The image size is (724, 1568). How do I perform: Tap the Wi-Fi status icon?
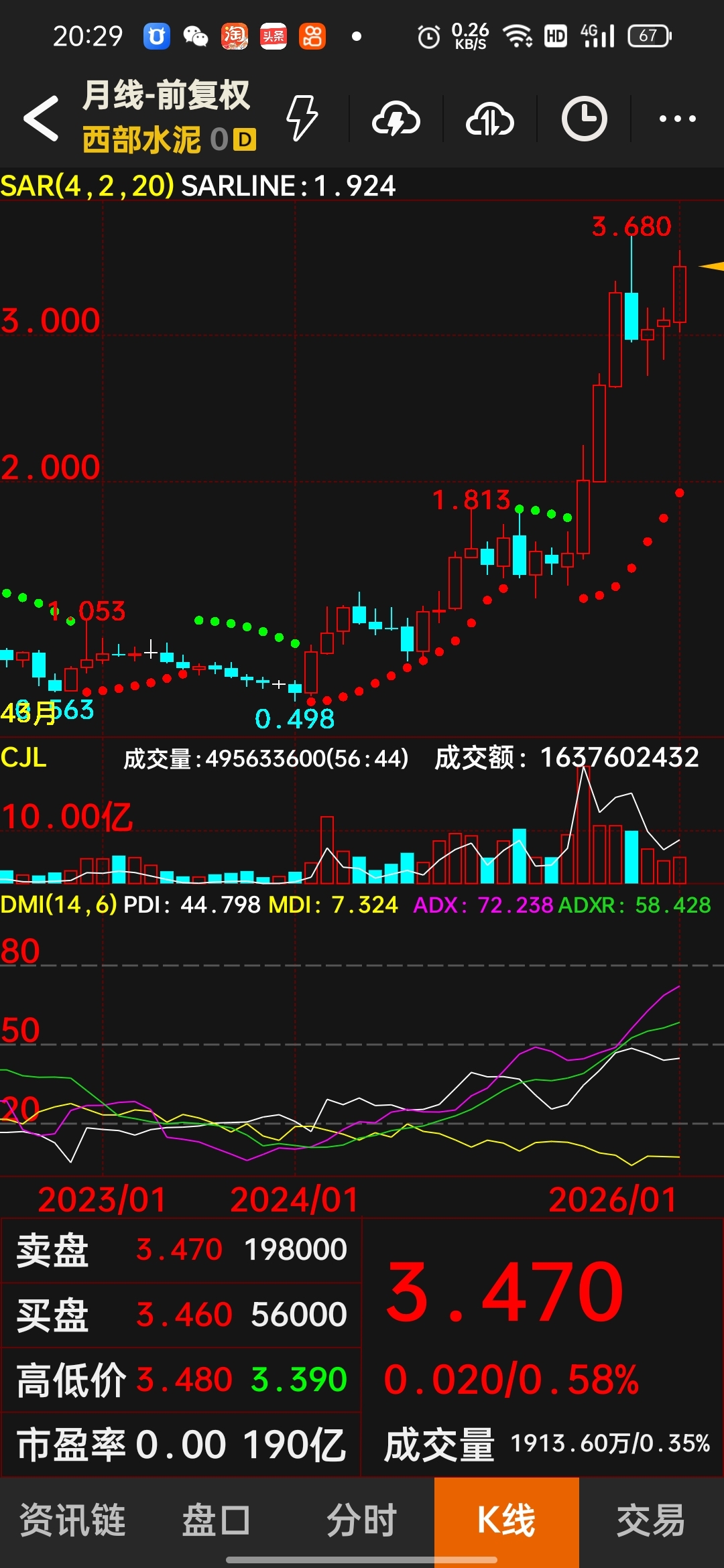point(518,36)
